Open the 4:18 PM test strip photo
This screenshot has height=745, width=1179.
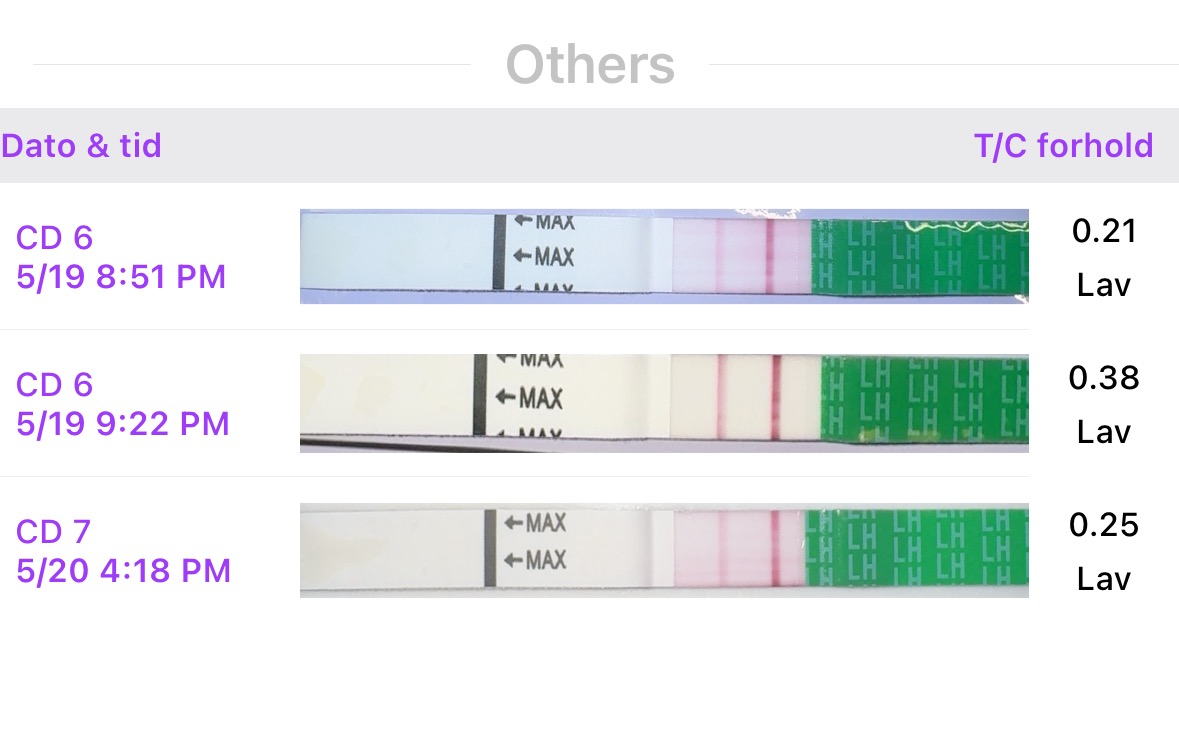click(664, 551)
